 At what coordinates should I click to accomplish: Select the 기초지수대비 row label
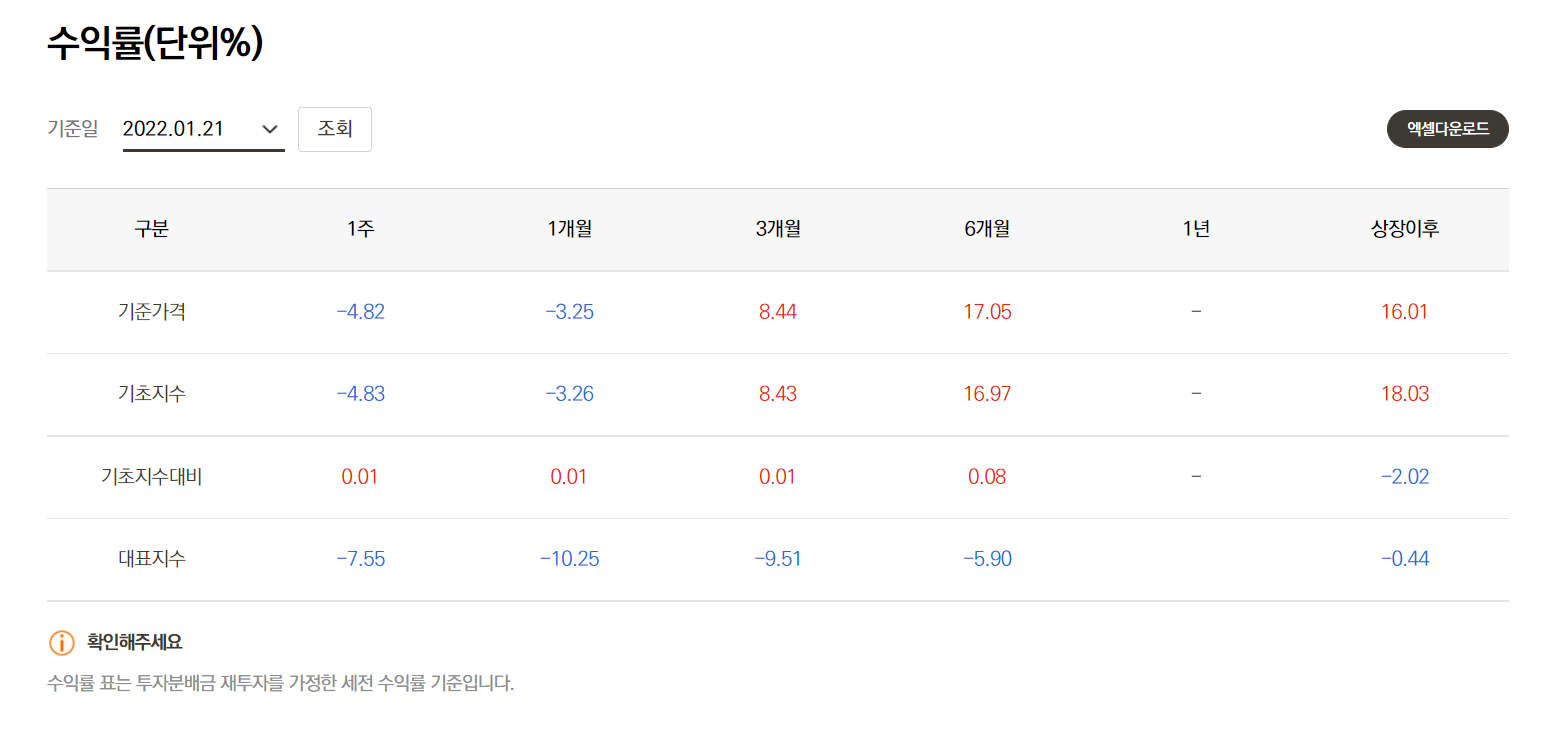(151, 476)
